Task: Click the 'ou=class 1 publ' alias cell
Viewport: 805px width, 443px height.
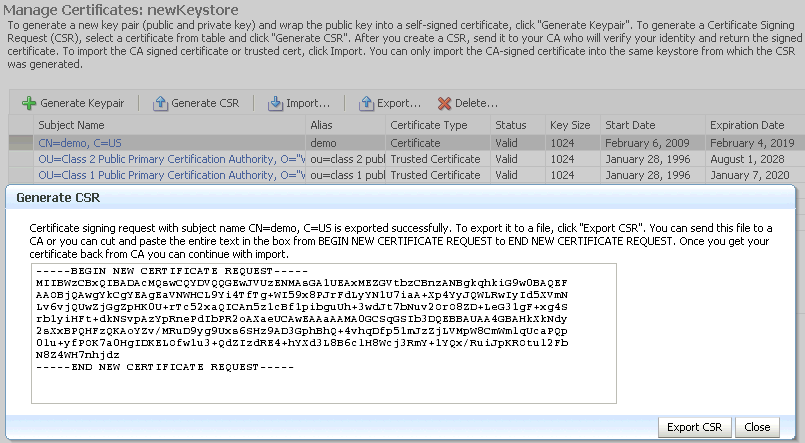Action: (x=346, y=175)
